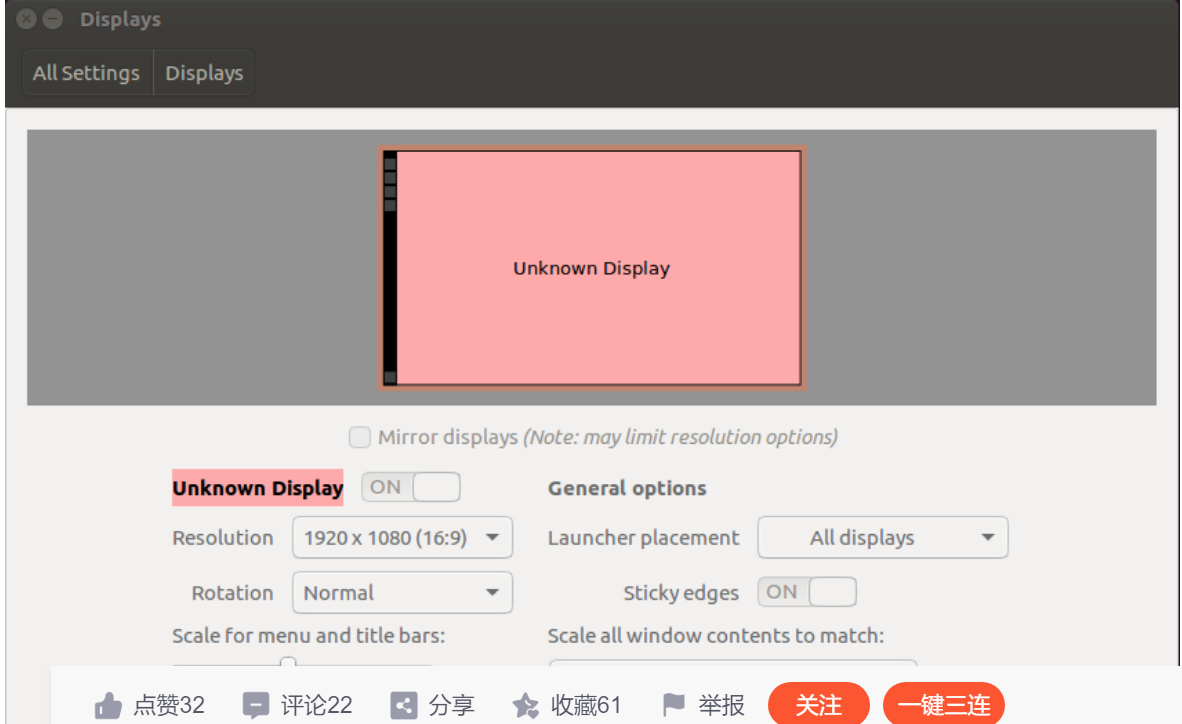This screenshot has height=724, width=1182.
Task: Click the 评论22 comment count text
Action: (x=317, y=705)
